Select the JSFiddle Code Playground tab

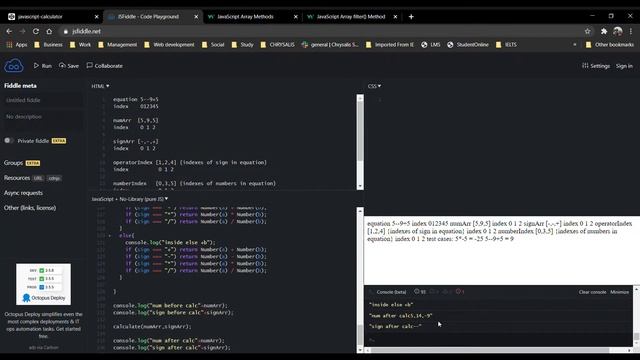[152, 17]
